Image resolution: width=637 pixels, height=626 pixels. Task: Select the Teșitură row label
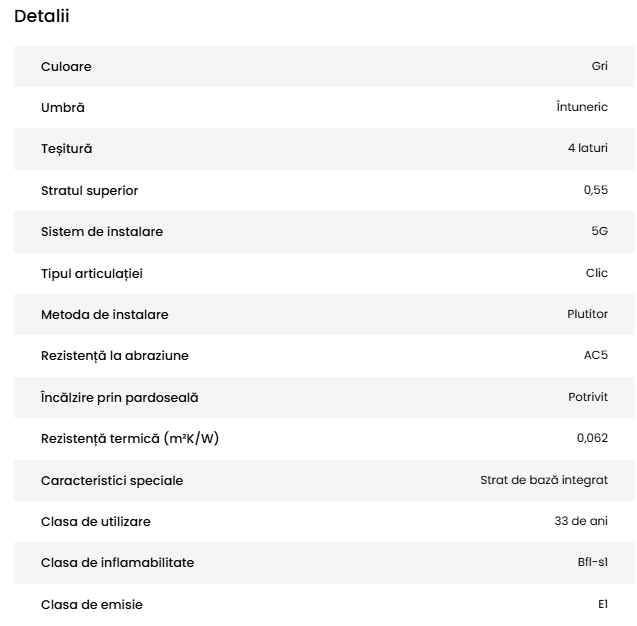pos(66,148)
